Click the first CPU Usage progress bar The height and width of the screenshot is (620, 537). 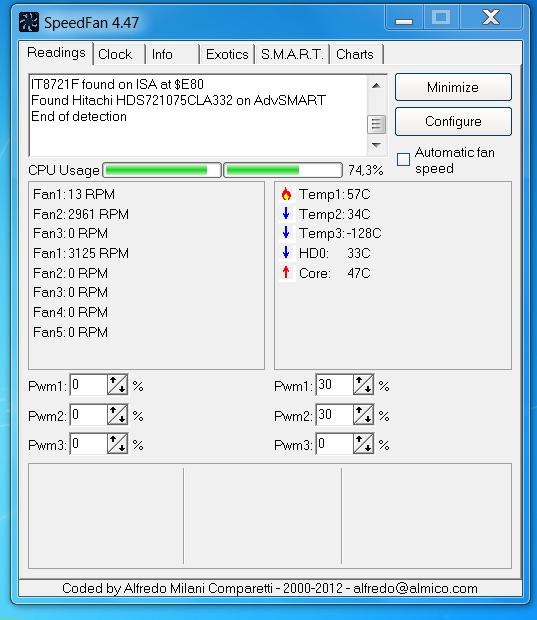coord(162,170)
